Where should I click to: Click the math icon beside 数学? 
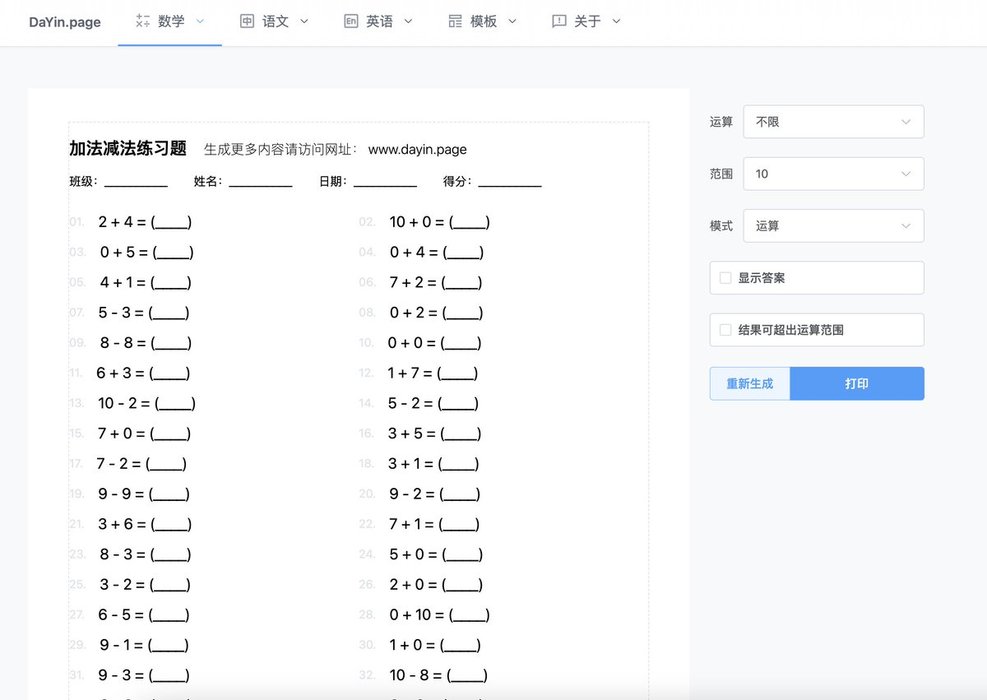(x=143, y=21)
